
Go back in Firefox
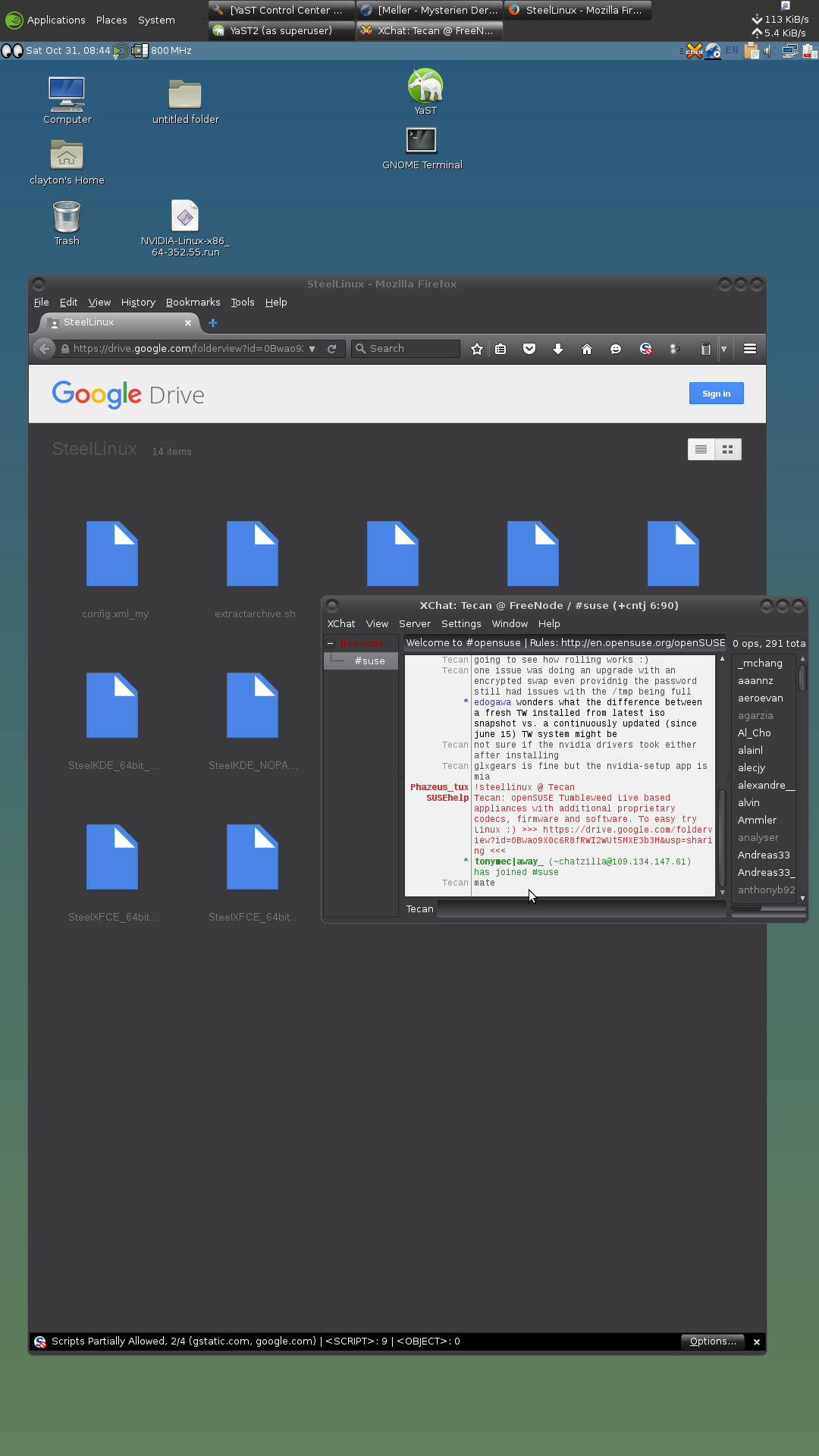[44, 349]
